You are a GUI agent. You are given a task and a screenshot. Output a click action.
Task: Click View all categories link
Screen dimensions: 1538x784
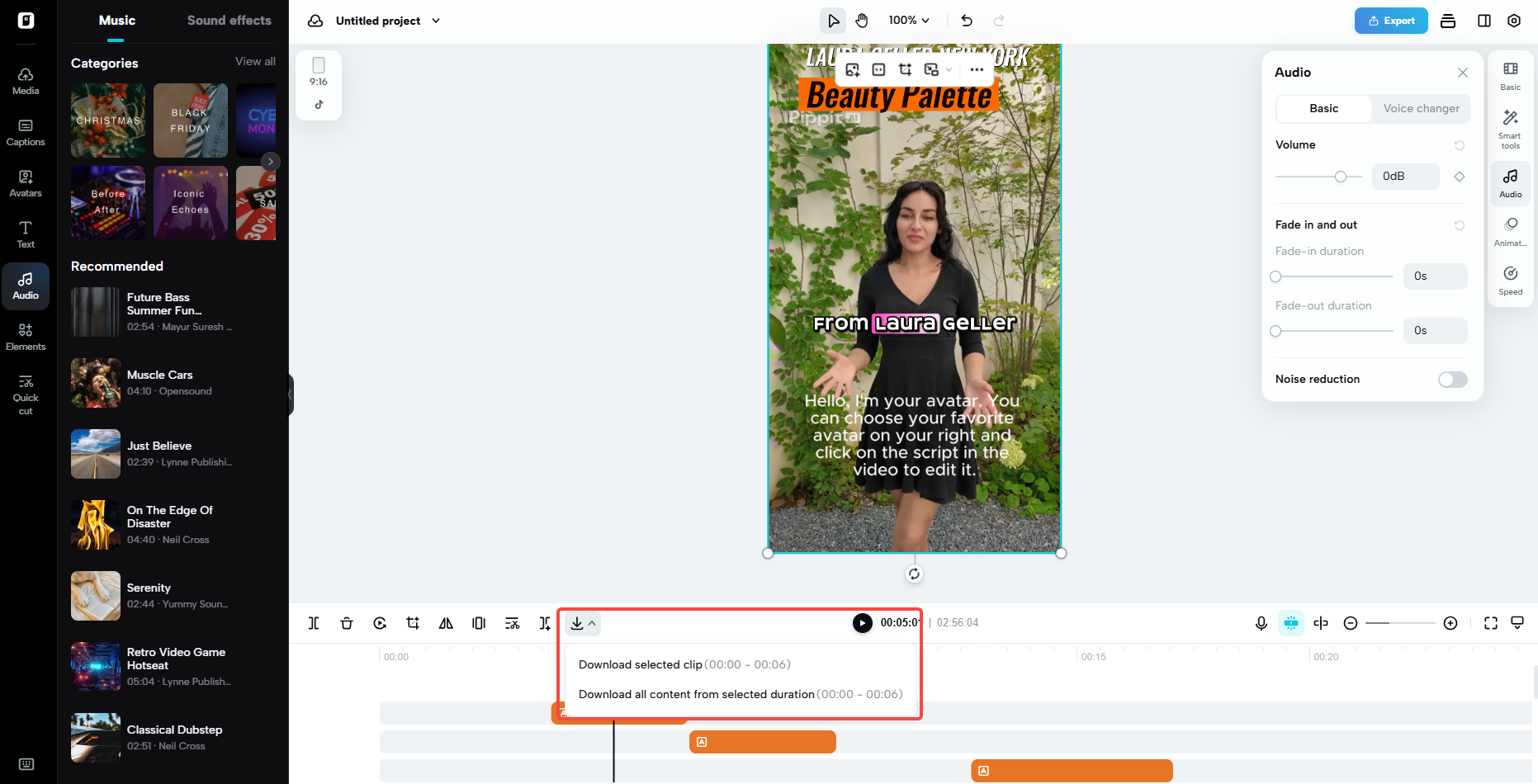[255, 62]
